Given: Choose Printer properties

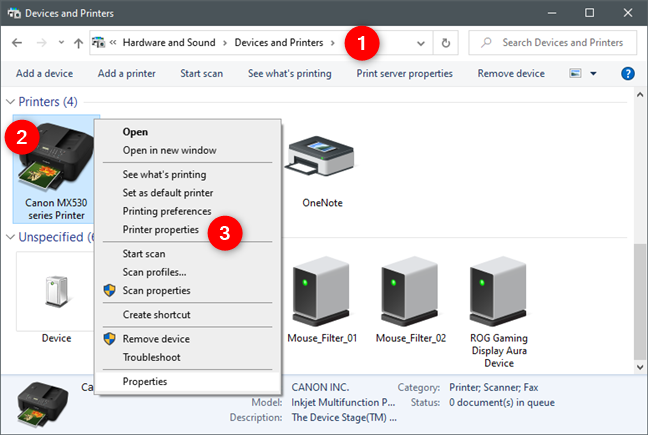Looking at the screenshot, I should (x=188, y=230).
